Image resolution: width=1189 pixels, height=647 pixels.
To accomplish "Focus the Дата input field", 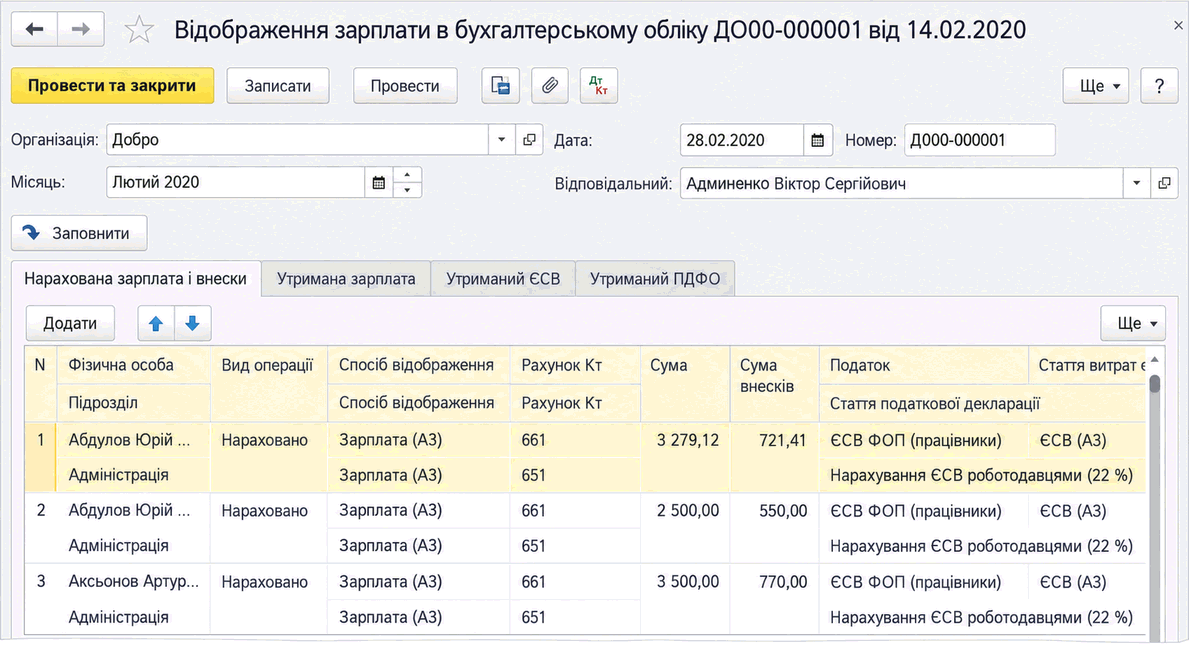I will (x=742, y=140).
